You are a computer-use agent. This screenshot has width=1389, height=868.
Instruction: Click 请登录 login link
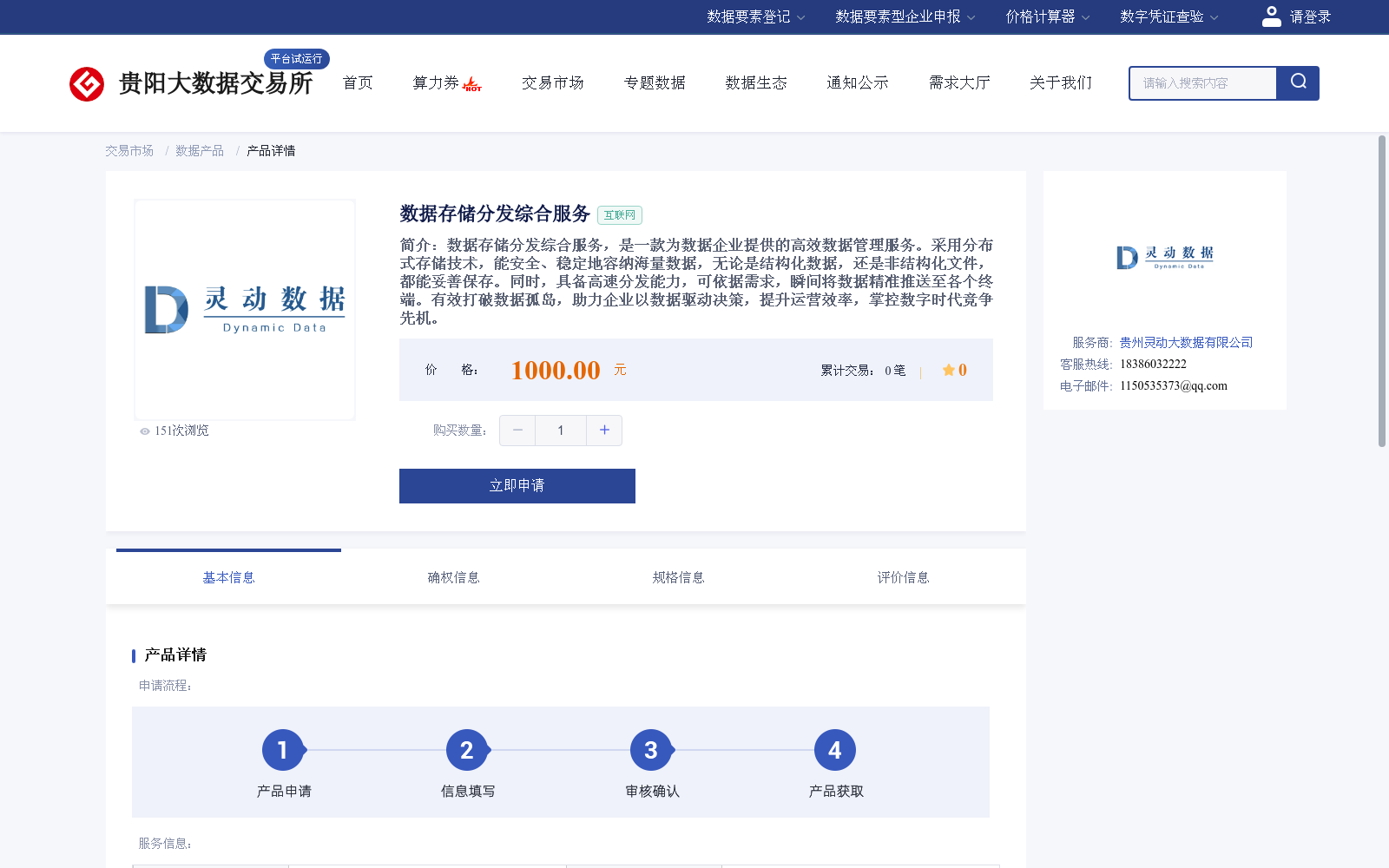click(x=1310, y=16)
